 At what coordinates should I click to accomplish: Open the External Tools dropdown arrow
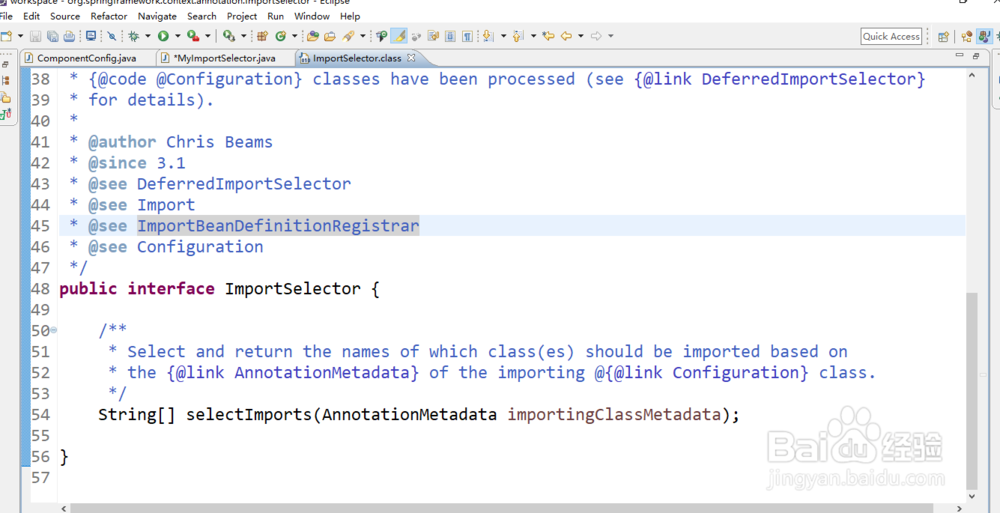(x=243, y=36)
